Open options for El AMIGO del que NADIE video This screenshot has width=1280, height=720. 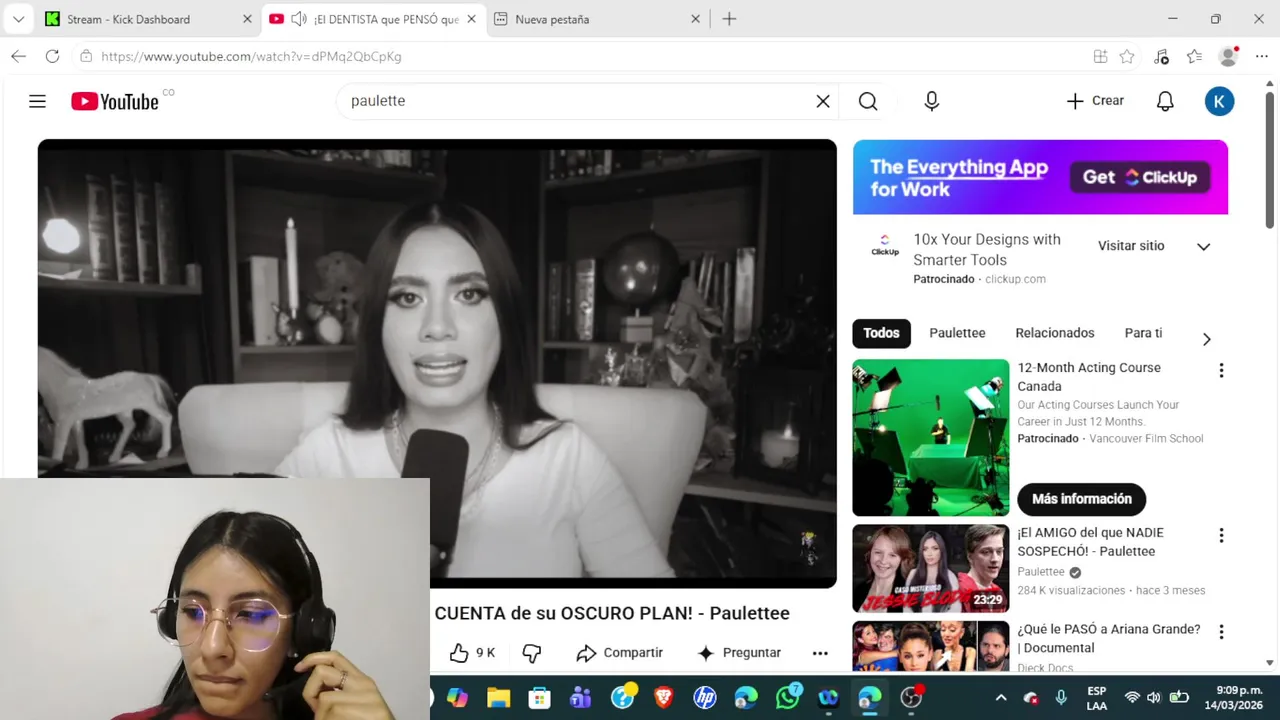(x=1221, y=535)
